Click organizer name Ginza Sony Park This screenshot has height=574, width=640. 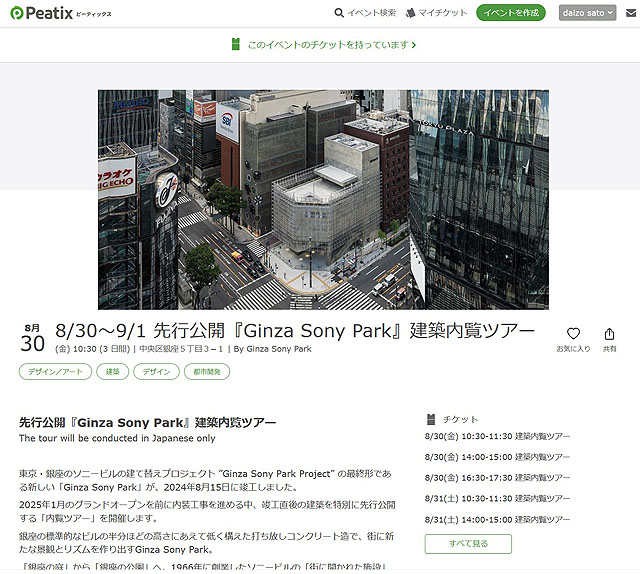click(279, 349)
